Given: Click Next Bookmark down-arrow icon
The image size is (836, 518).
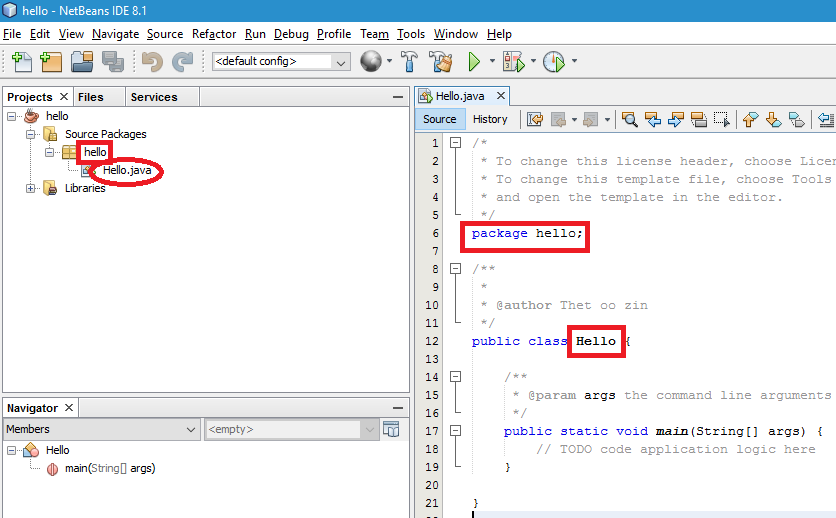Looking at the screenshot, I should click(x=773, y=119).
